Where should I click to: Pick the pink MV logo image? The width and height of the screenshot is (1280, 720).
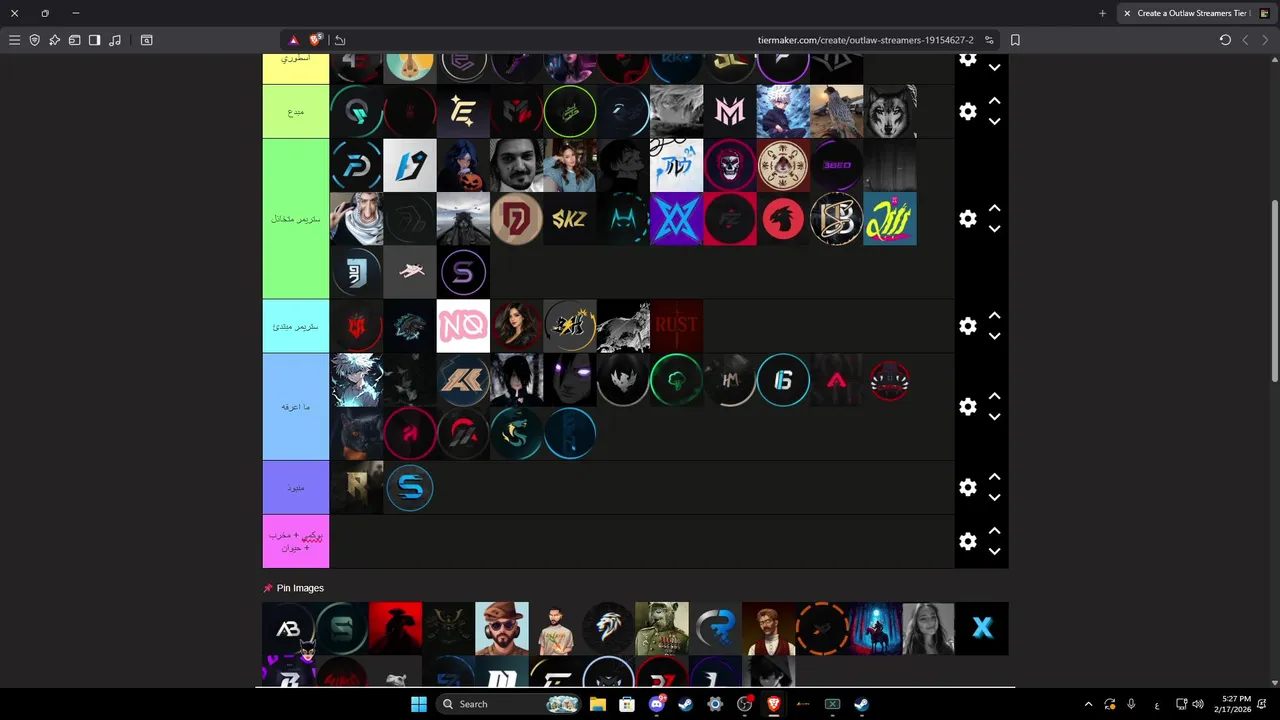coord(730,111)
